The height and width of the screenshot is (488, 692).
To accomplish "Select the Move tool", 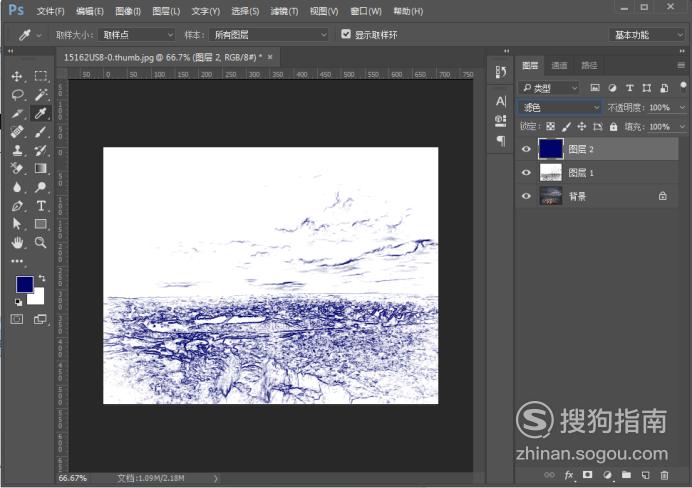I will click(x=17, y=76).
